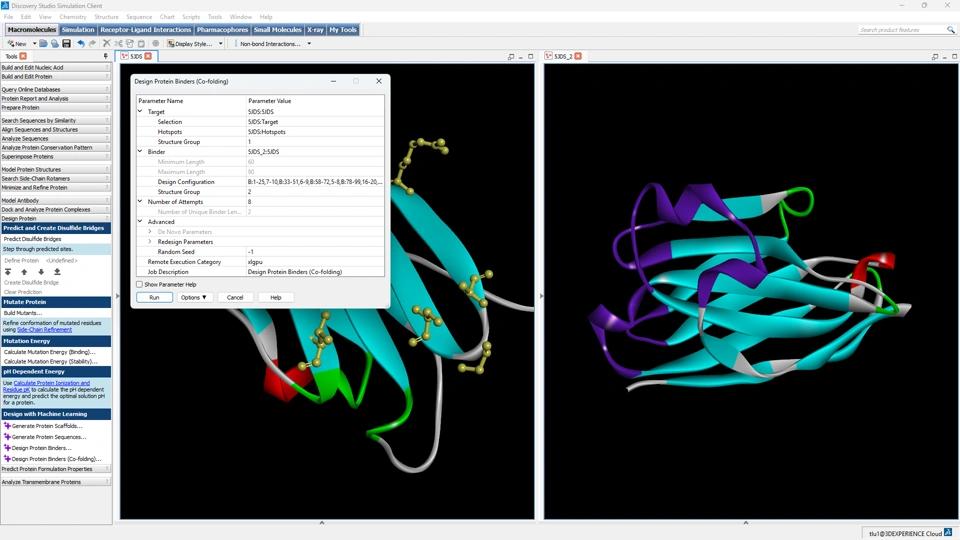Expand Predict Protein Formulation Properties group
The height and width of the screenshot is (540, 960).
point(56,469)
